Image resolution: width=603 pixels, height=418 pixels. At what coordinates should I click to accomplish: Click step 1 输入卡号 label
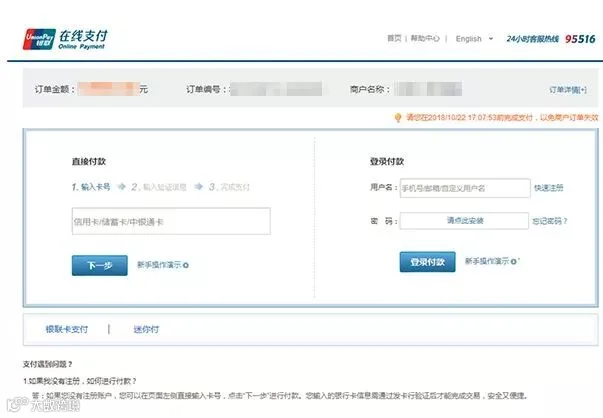(x=91, y=187)
